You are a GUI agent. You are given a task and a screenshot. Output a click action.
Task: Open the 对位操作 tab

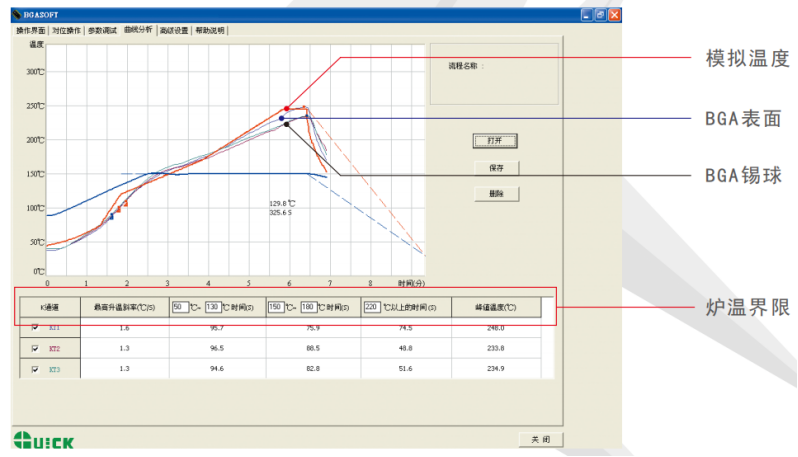pos(67,30)
